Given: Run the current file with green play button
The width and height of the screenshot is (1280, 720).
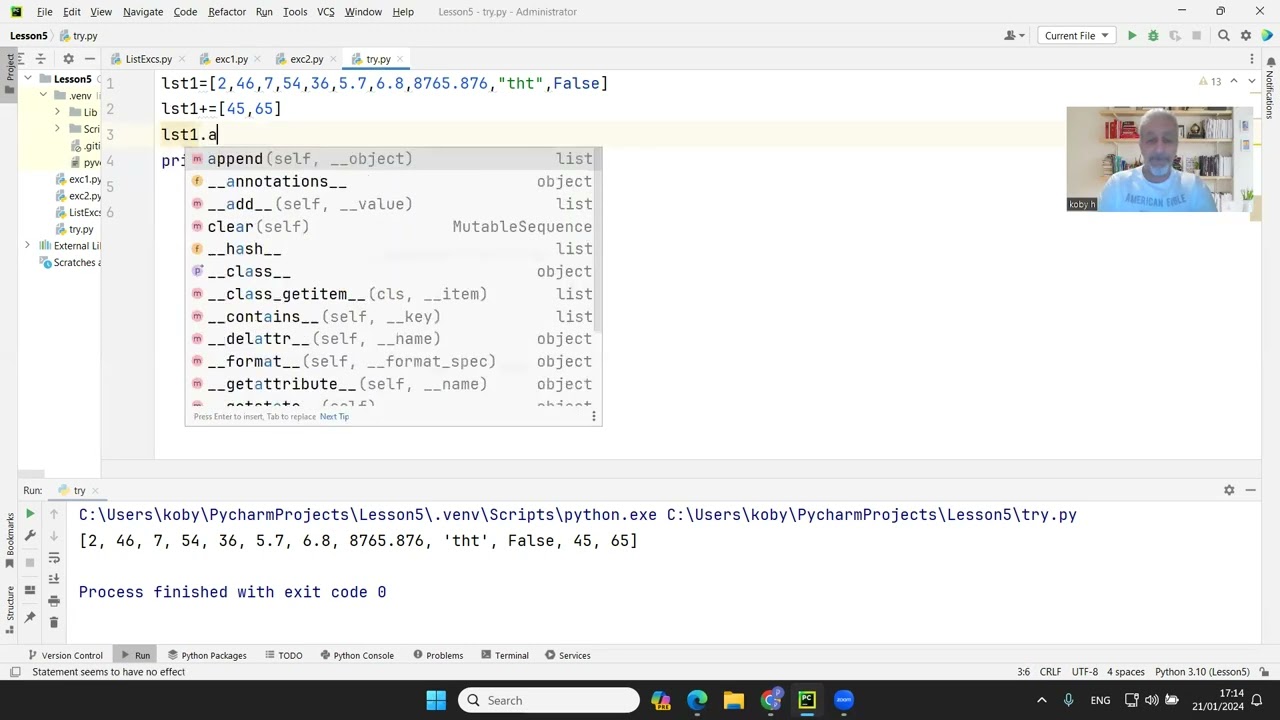Looking at the screenshot, I should coord(1131,36).
